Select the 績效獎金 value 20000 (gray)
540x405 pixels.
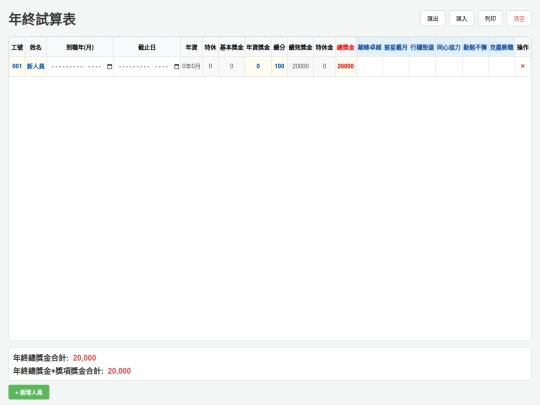300,66
